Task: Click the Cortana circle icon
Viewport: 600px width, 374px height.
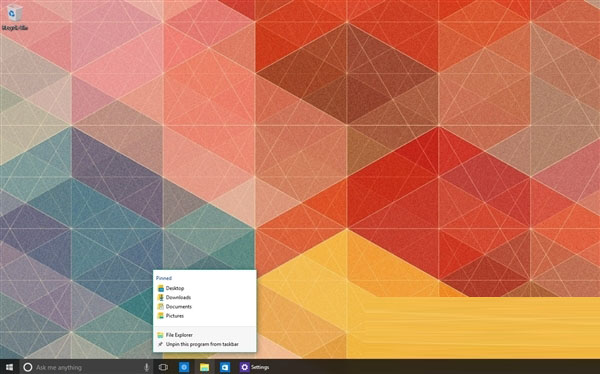Action: point(28,367)
